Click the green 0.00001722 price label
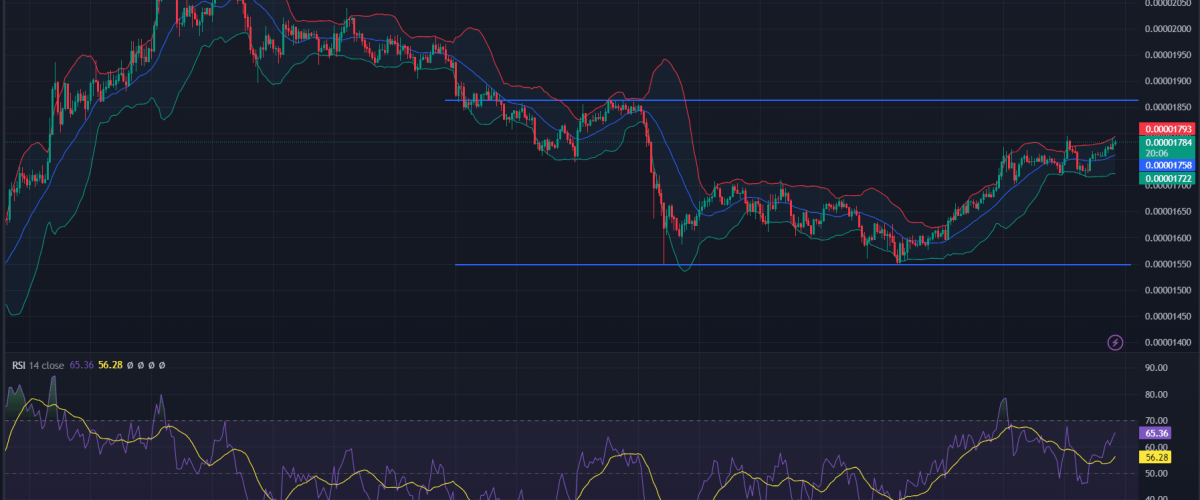The height and width of the screenshot is (500, 1200). pyautogui.click(x=1168, y=178)
